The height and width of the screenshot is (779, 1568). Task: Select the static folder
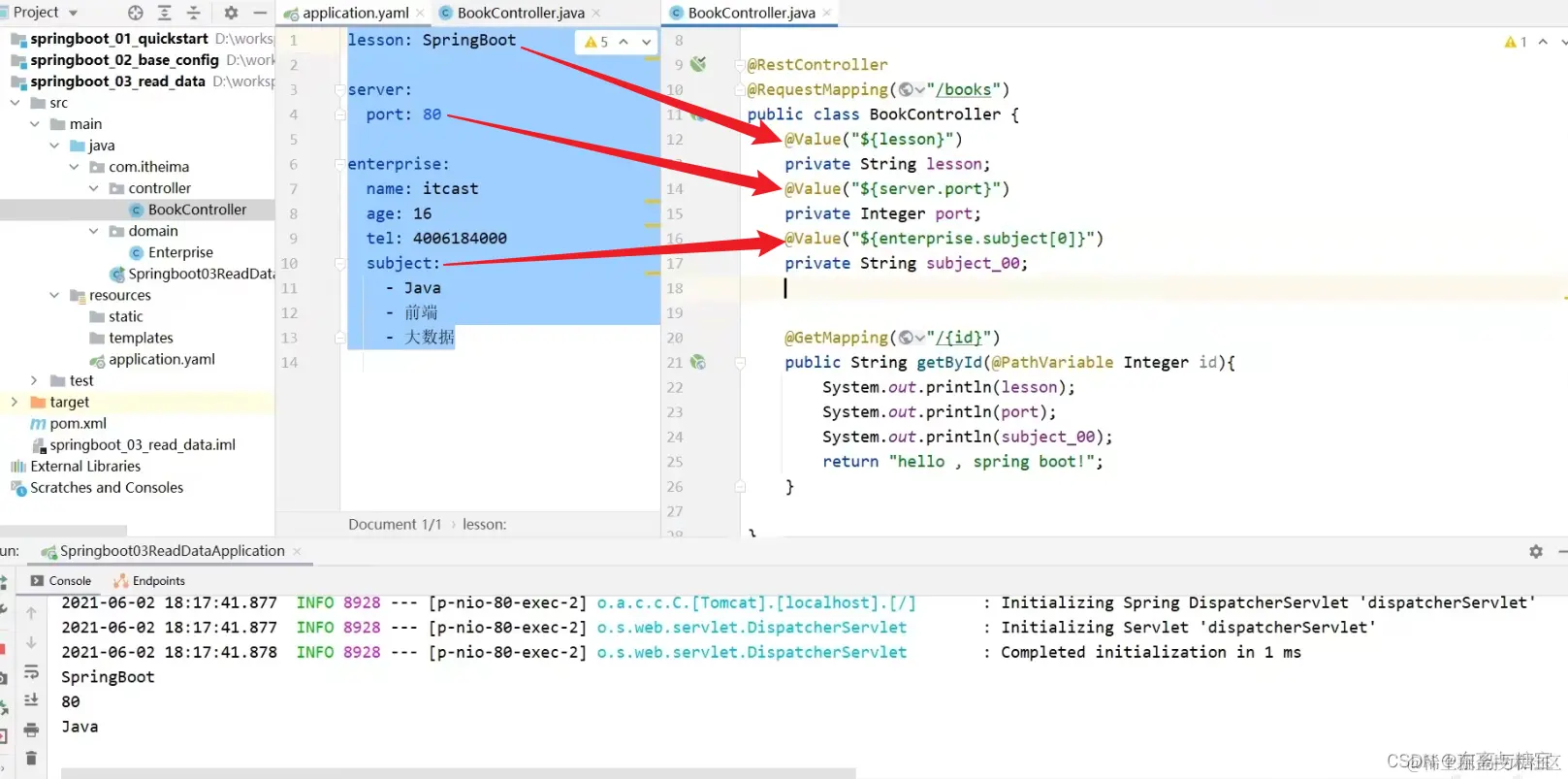tap(125, 316)
